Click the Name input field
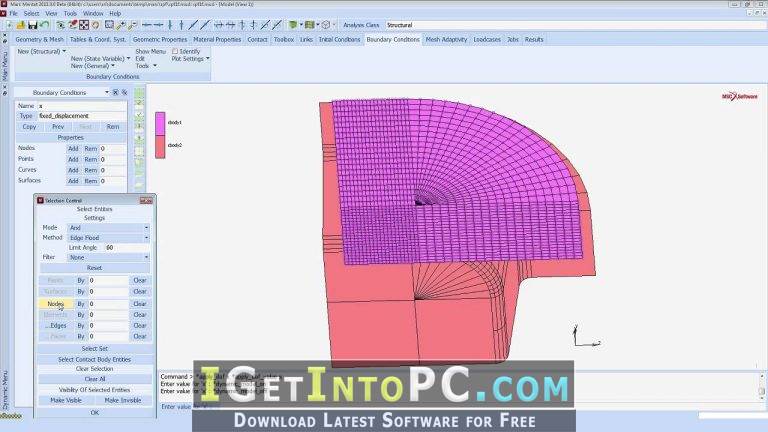 point(82,106)
